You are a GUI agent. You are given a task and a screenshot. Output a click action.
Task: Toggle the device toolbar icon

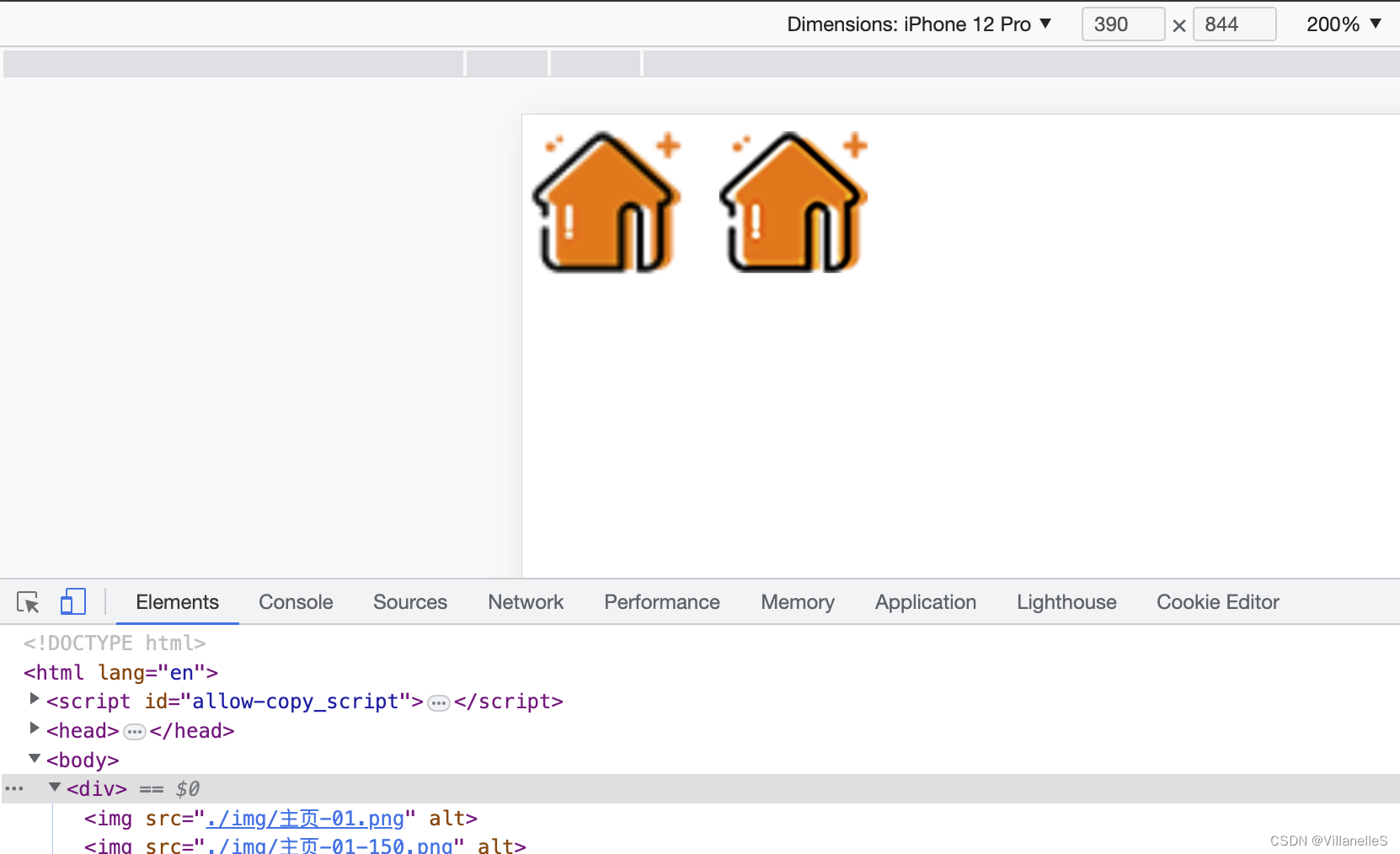pos(73,601)
